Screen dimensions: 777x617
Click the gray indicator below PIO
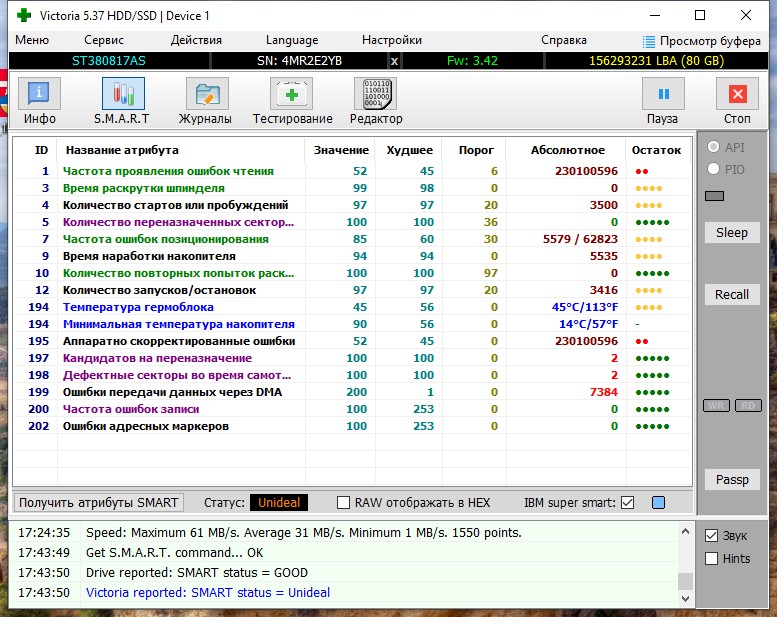(x=715, y=196)
